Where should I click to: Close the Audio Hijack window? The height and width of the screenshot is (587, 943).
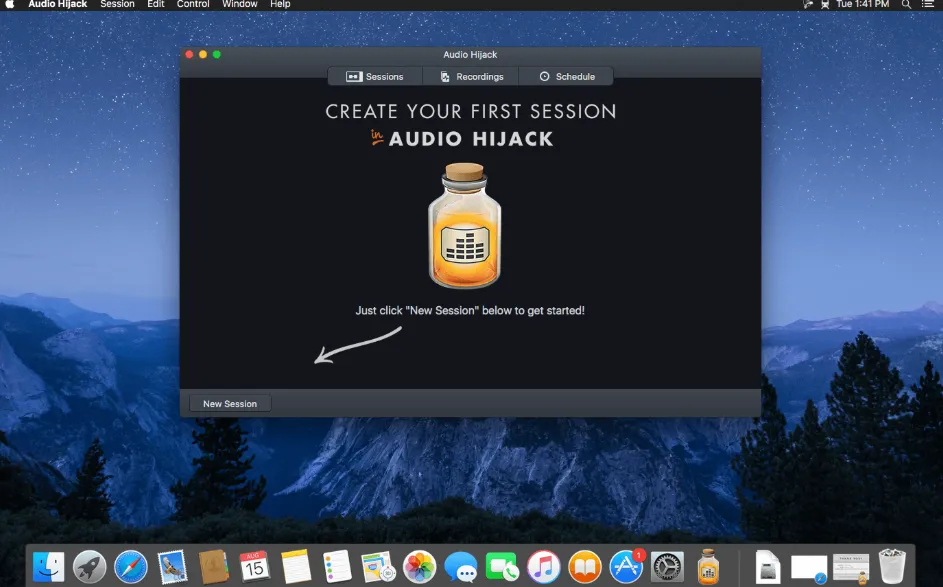tap(189, 54)
